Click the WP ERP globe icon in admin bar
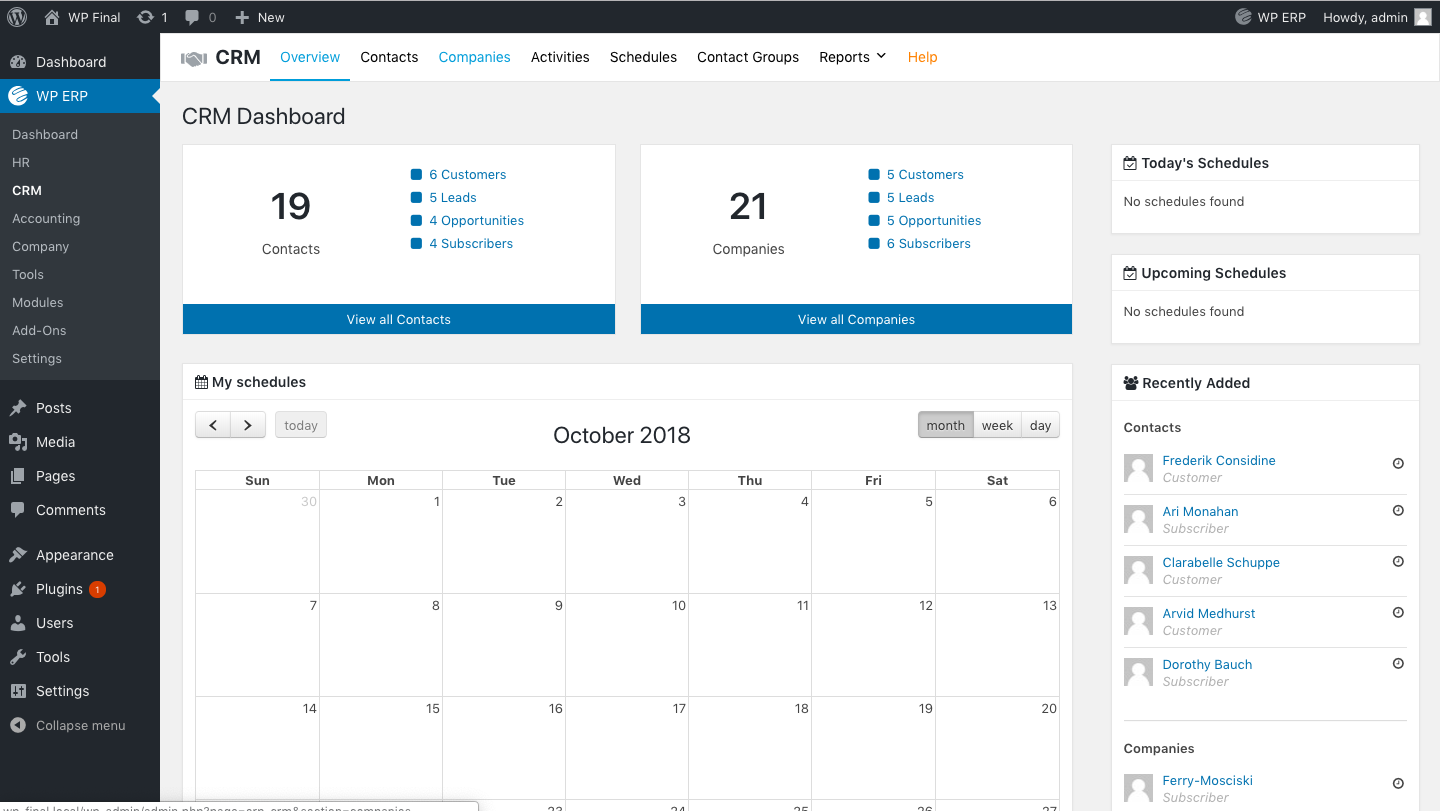 1243,17
